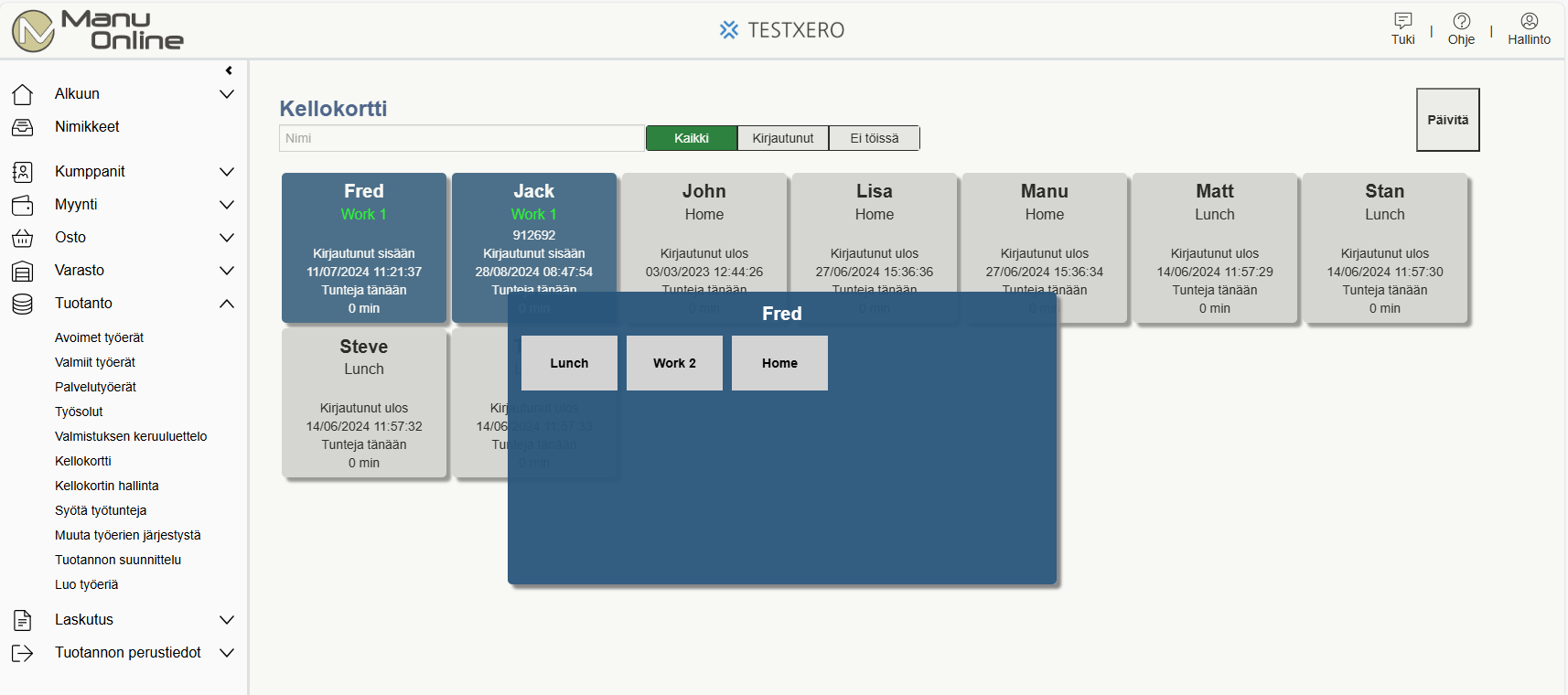Select the Kirjautunut filter
Image resolution: width=1568 pixels, height=695 pixels.
pyautogui.click(x=783, y=138)
